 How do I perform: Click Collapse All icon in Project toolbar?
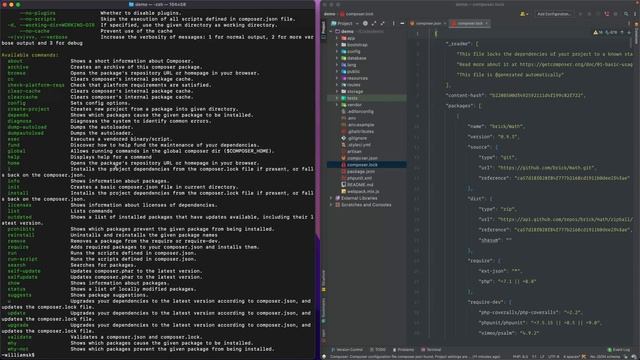coord(382,23)
